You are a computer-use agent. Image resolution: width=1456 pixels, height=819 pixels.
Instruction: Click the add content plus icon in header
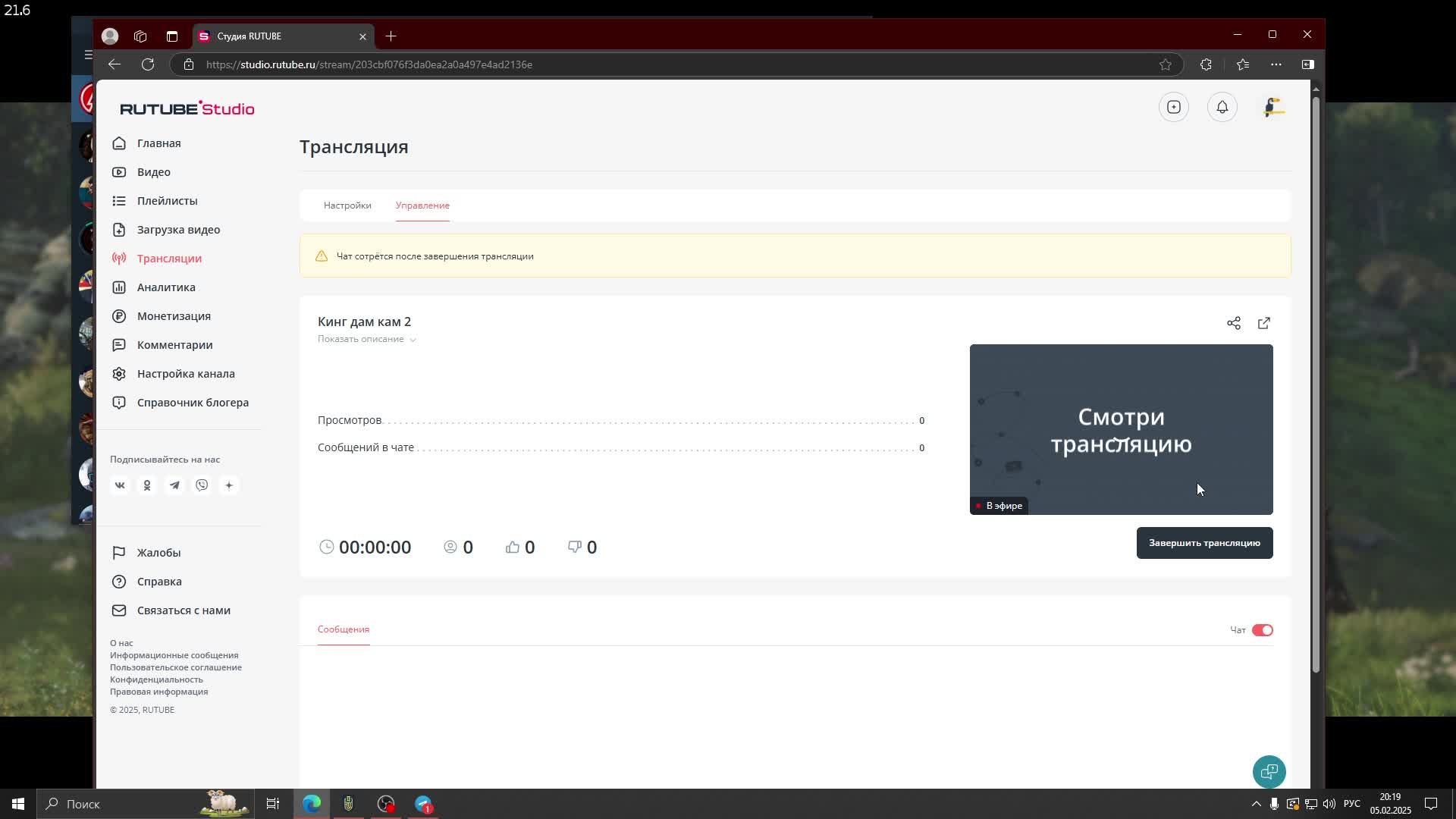point(1174,107)
